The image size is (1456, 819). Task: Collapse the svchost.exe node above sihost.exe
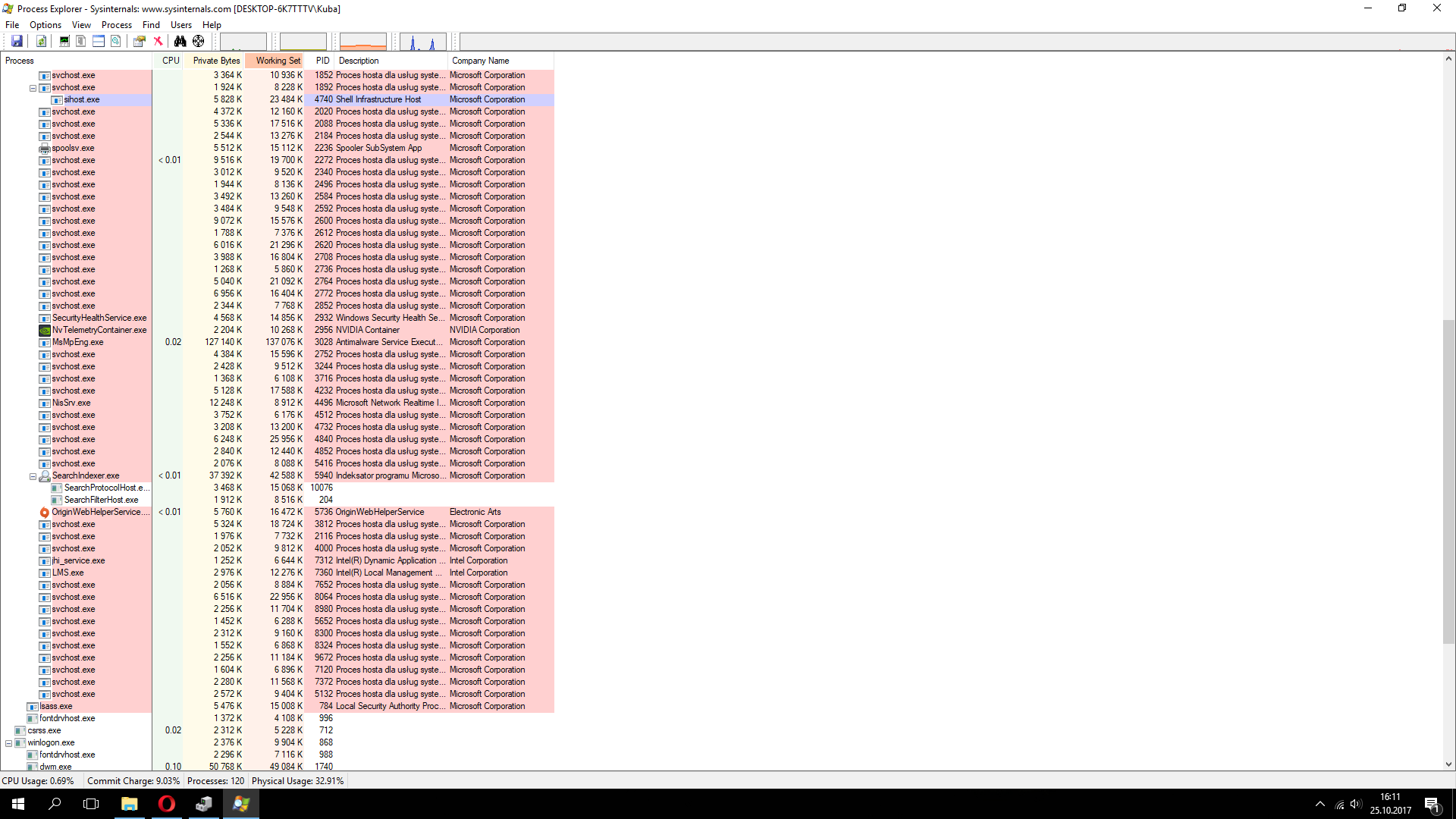tap(33, 88)
